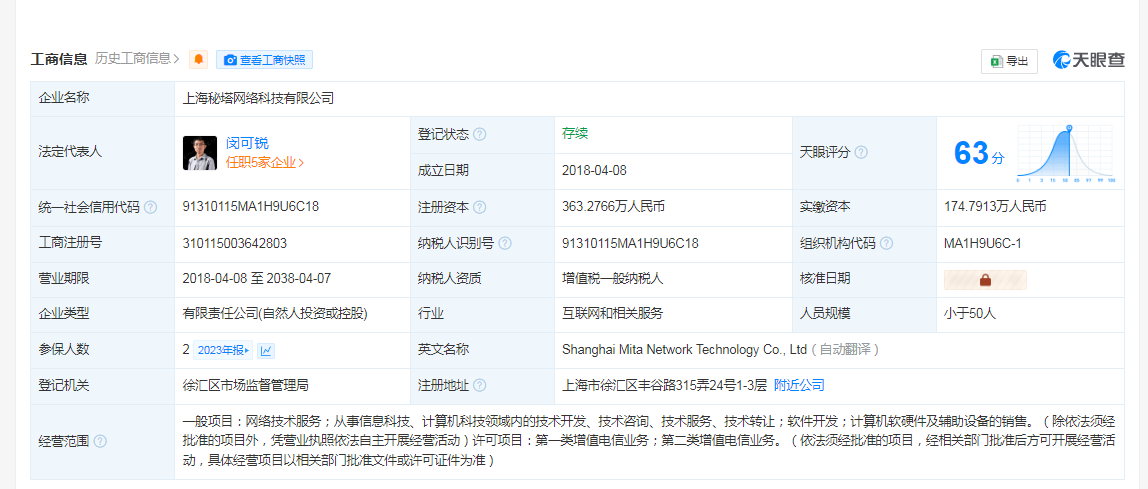This screenshot has width=1148, height=489.
Task: Open 查看工商快照 snapshot button
Action: 264,60
